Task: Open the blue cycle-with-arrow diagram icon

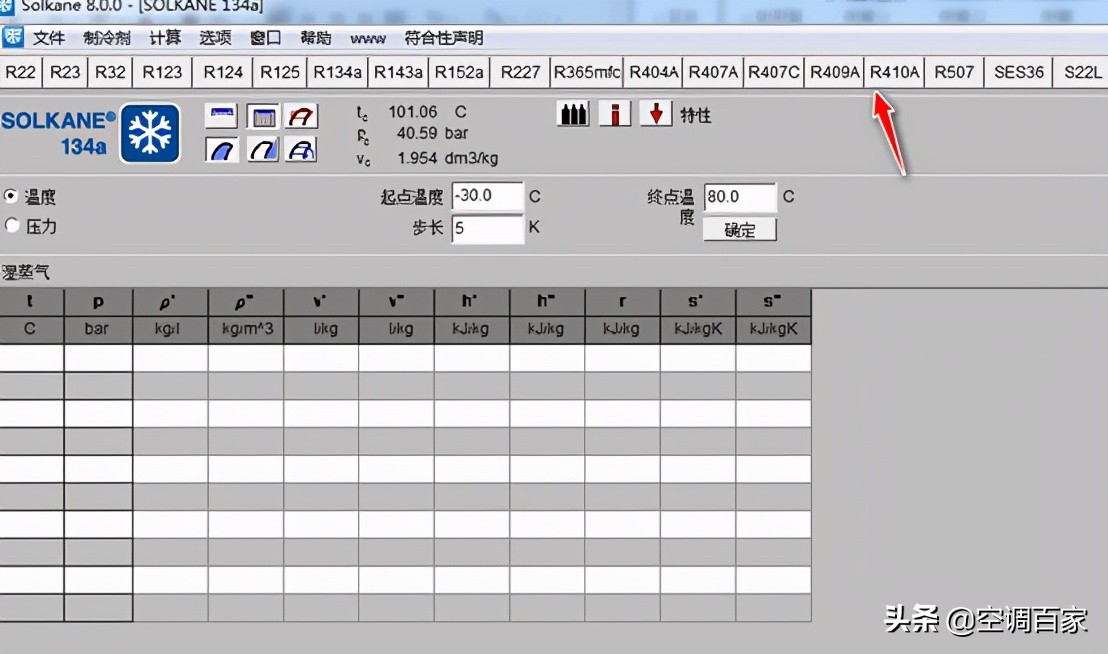Action: click(301, 149)
